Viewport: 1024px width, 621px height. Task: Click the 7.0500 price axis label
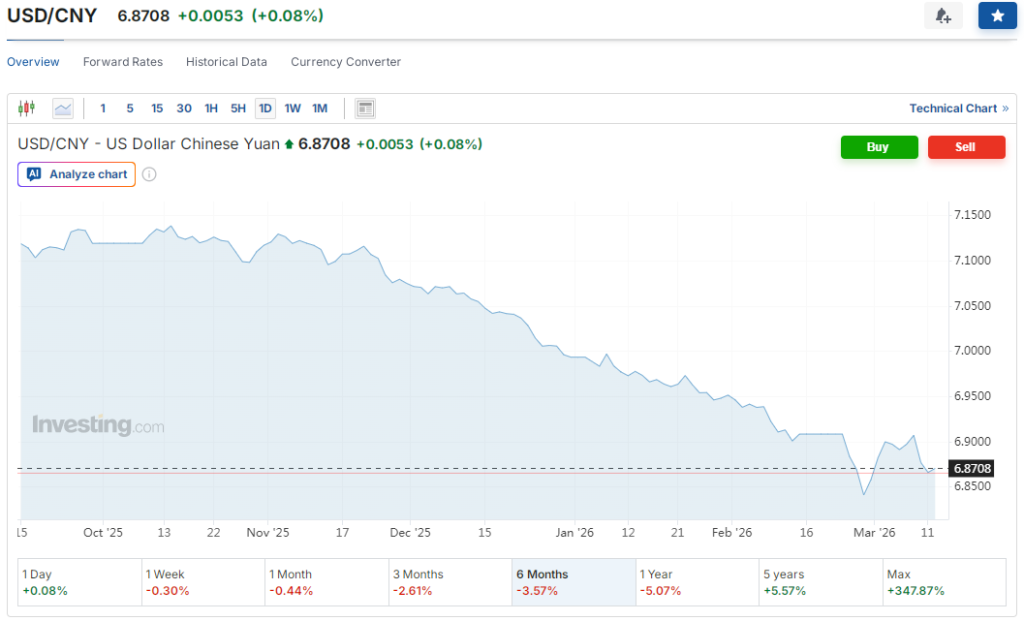(x=972, y=306)
